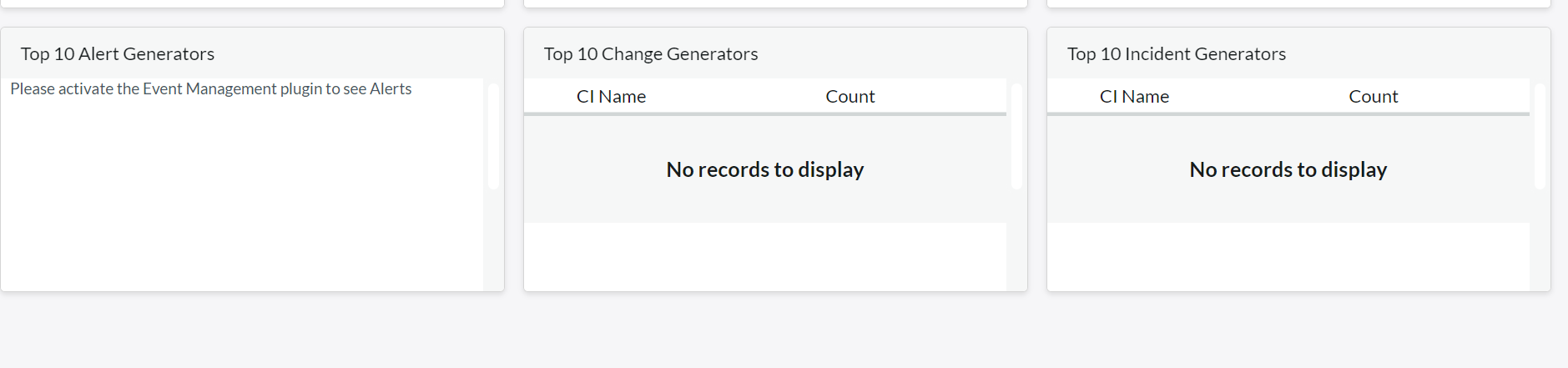Click the Alert Generators panel scrollbar
This screenshot has width=1568, height=368.
click(494, 136)
